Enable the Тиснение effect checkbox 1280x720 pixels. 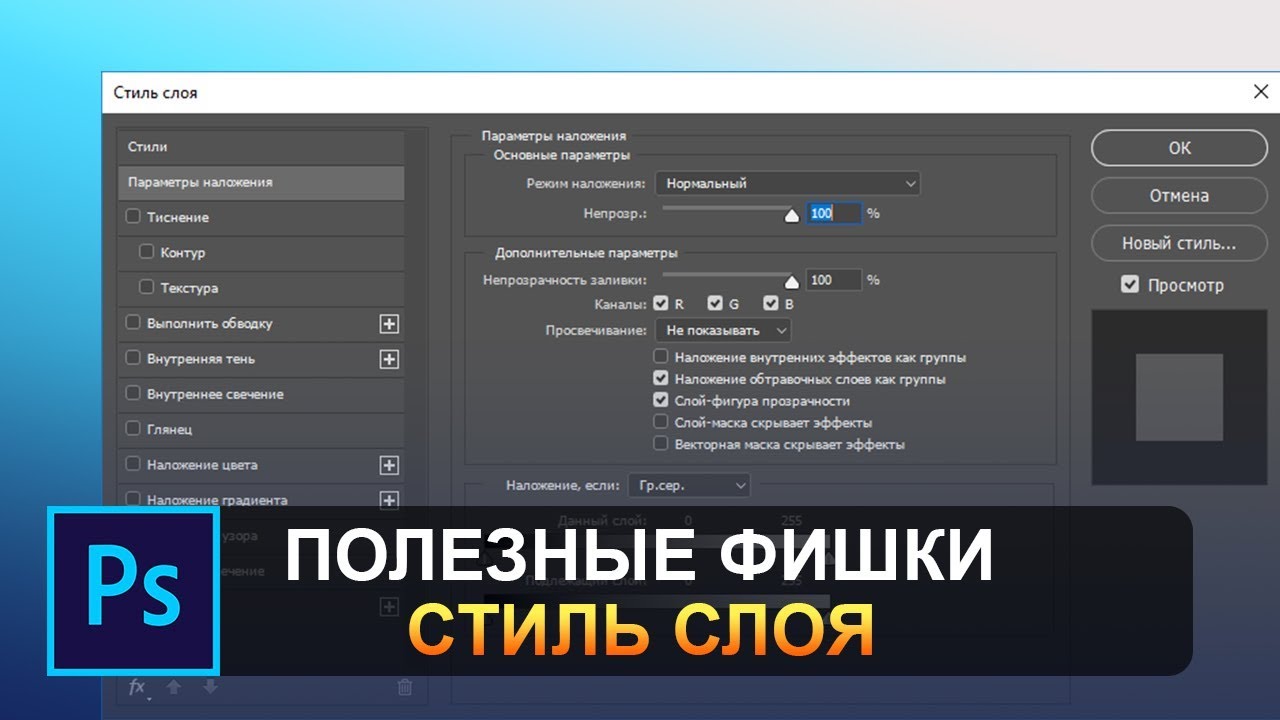pyautogui.click(x=133, y=217)
